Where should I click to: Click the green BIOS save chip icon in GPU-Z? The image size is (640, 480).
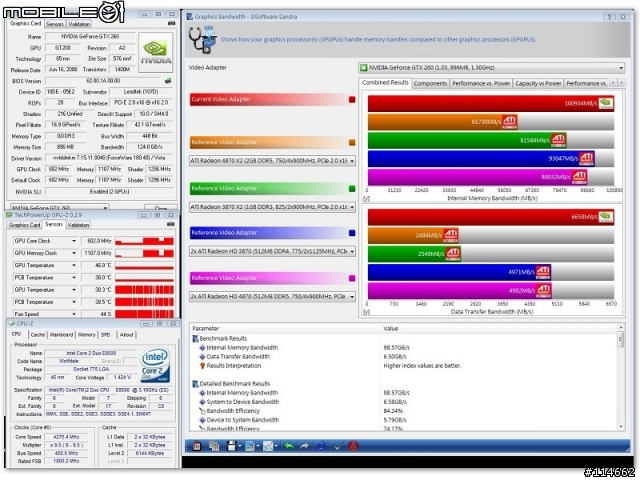coord(168,81)
